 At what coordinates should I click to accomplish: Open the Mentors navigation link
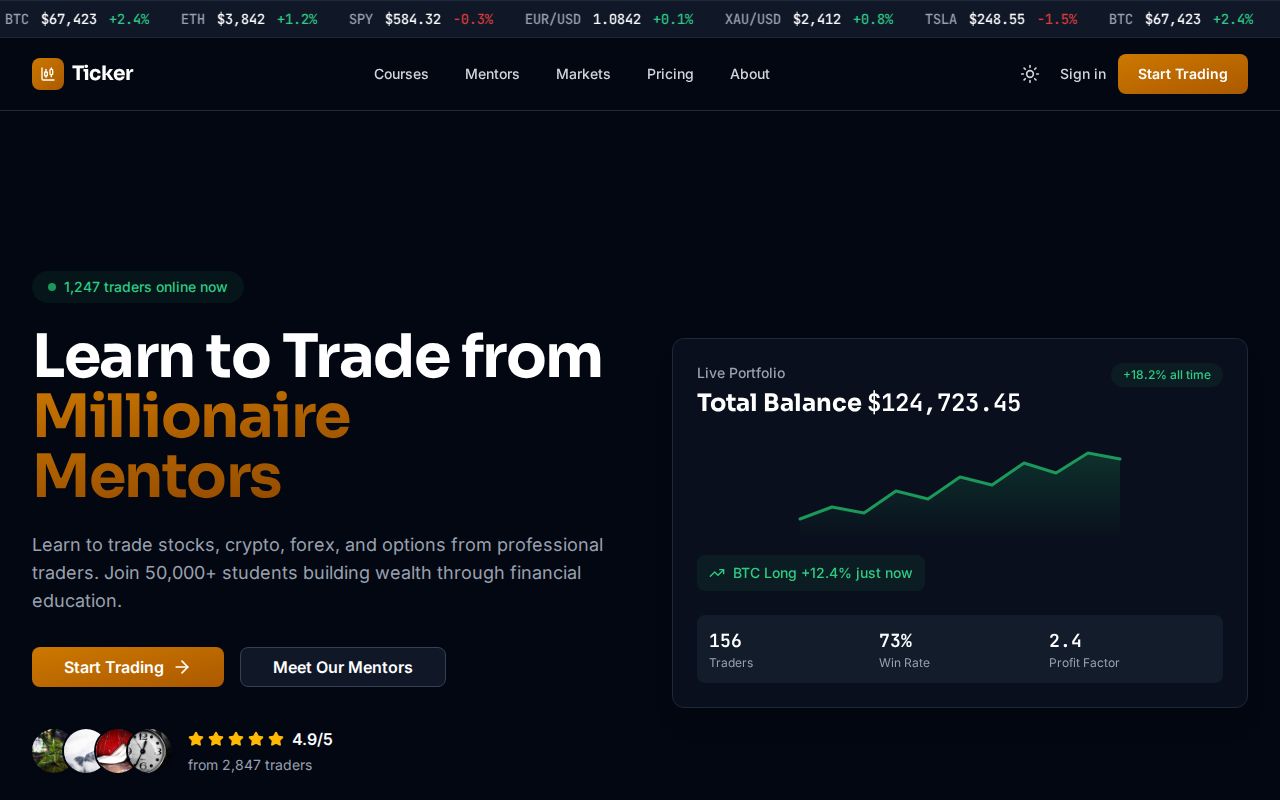point(492,74)
